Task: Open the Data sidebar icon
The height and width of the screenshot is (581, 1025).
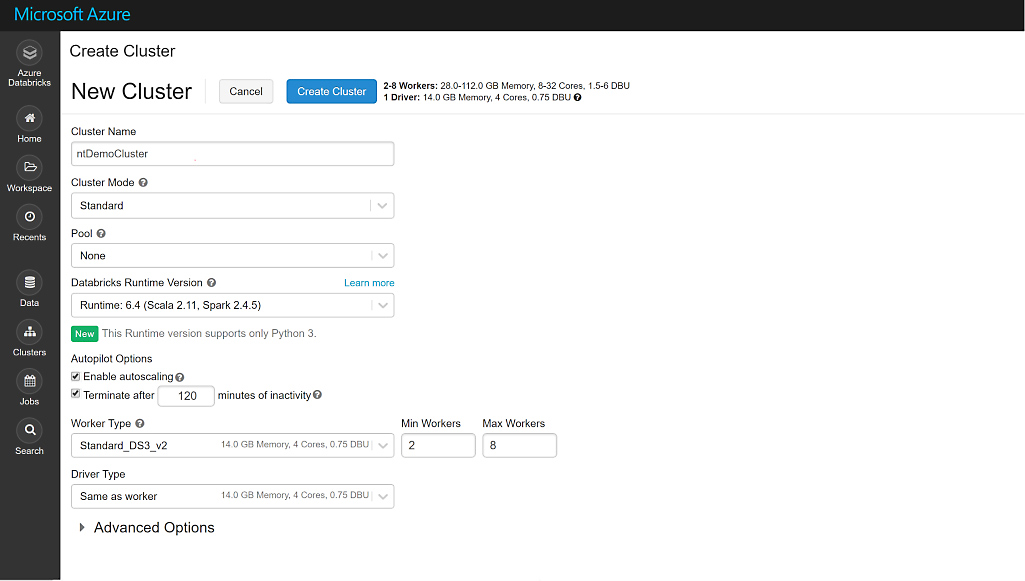Action: tap(29, 283)
